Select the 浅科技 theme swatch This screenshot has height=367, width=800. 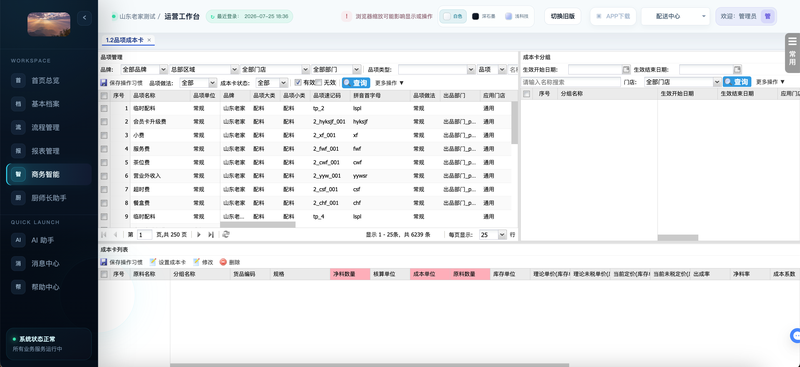pyautogui.click(x=517, y=16)
